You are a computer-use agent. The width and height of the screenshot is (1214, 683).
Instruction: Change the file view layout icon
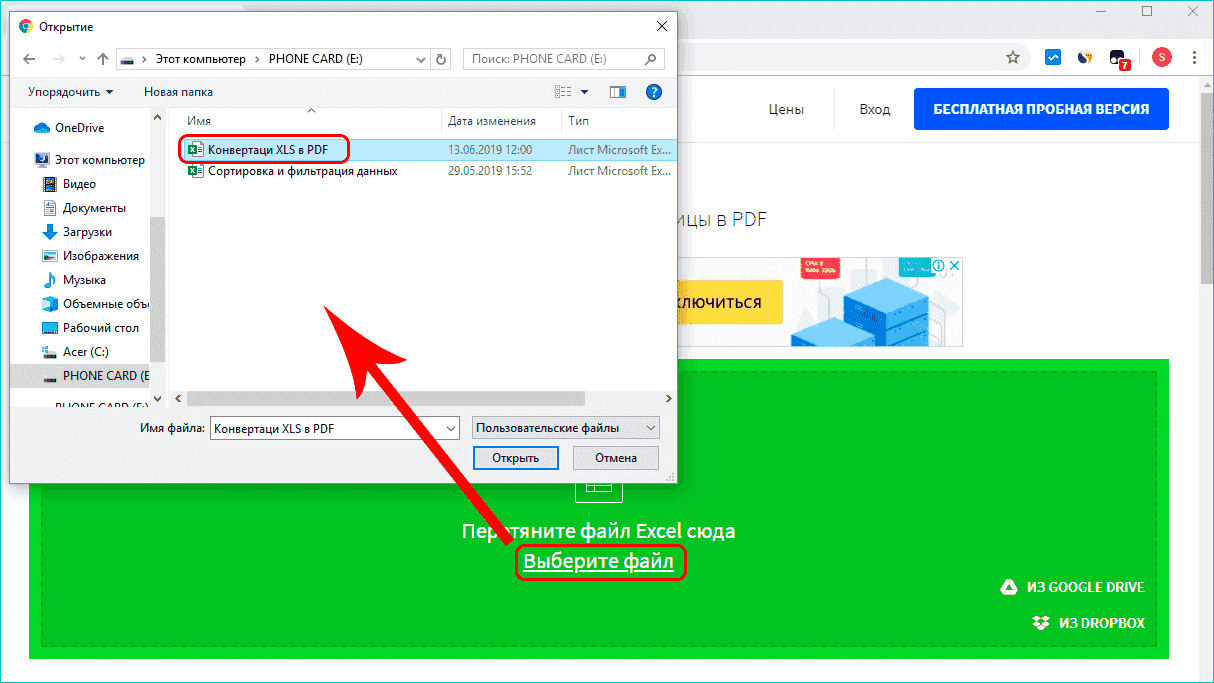[563, 92]
